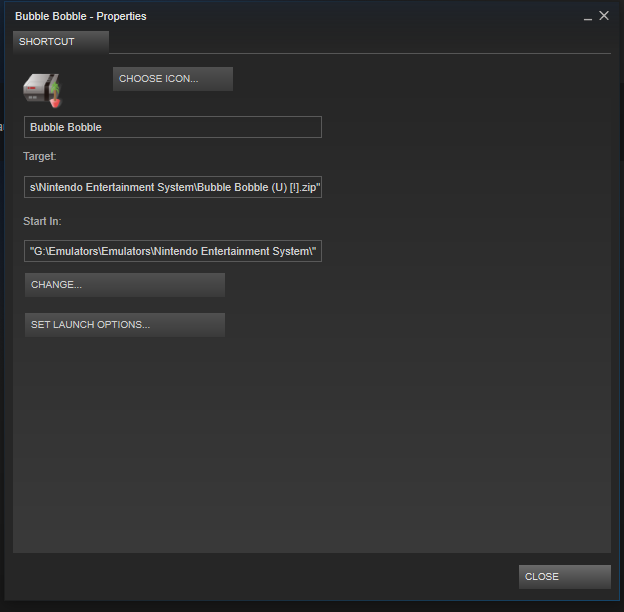Image resolution: width=624 pixels, height=612 pixels.
Task: Click into the Start In directory field
Action: (x=172, y=251)
